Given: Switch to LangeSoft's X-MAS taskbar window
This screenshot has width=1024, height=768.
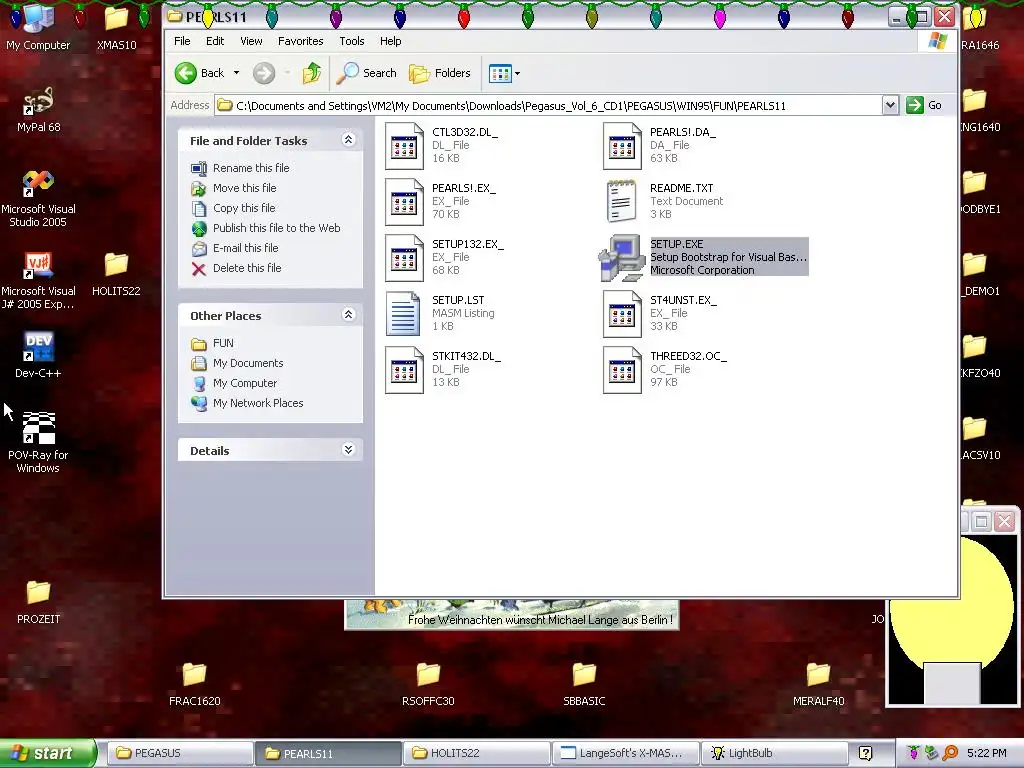Looking at the screenshot, I should 625,753.
